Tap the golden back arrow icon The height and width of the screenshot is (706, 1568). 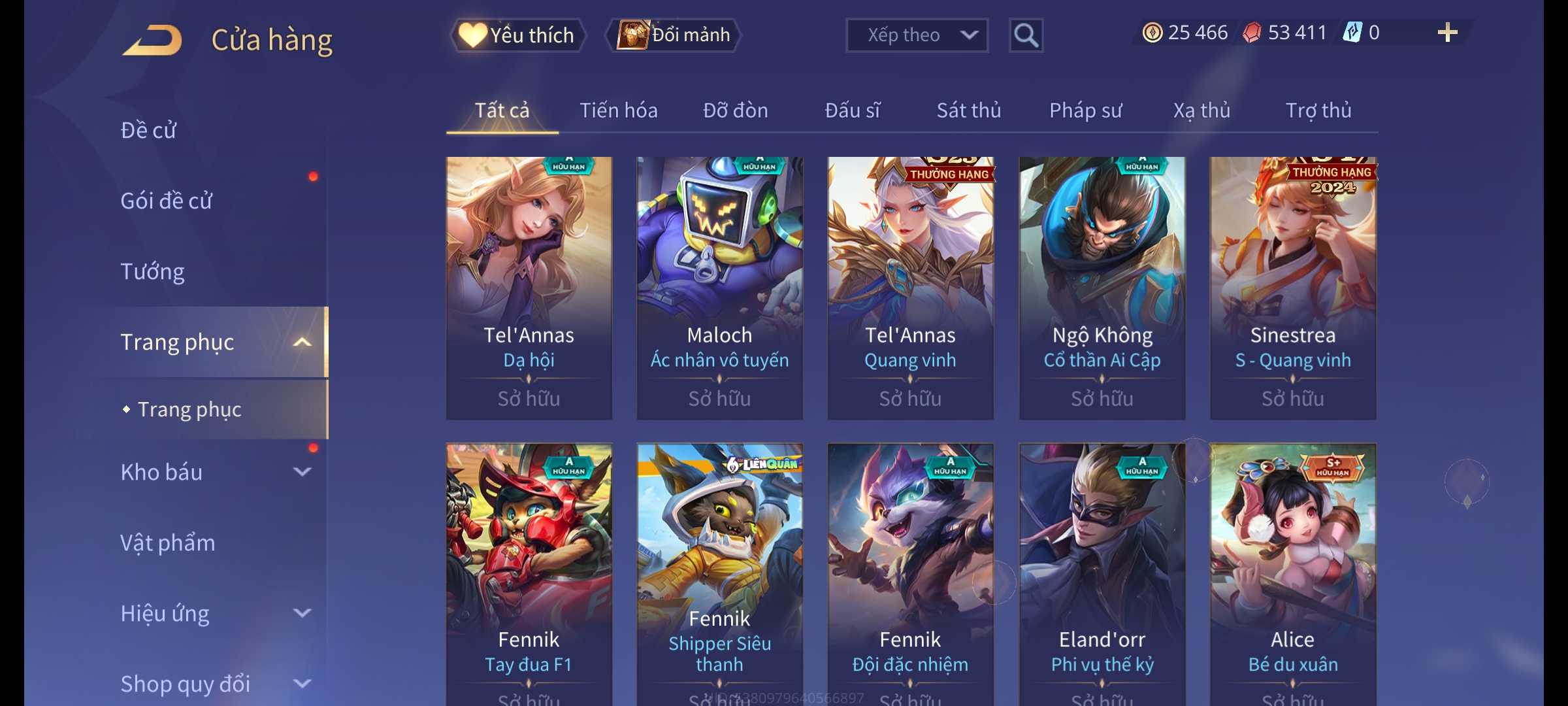(x=152, y=40)
